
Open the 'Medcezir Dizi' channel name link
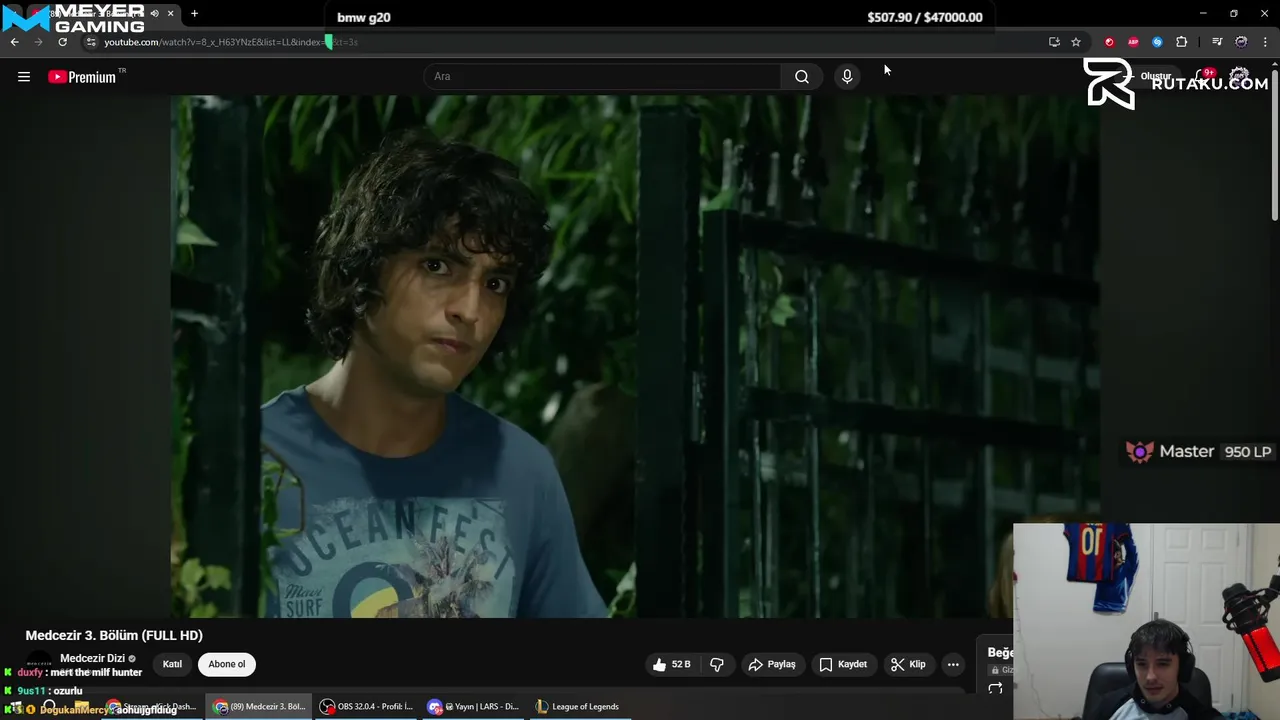pos(92,658)
